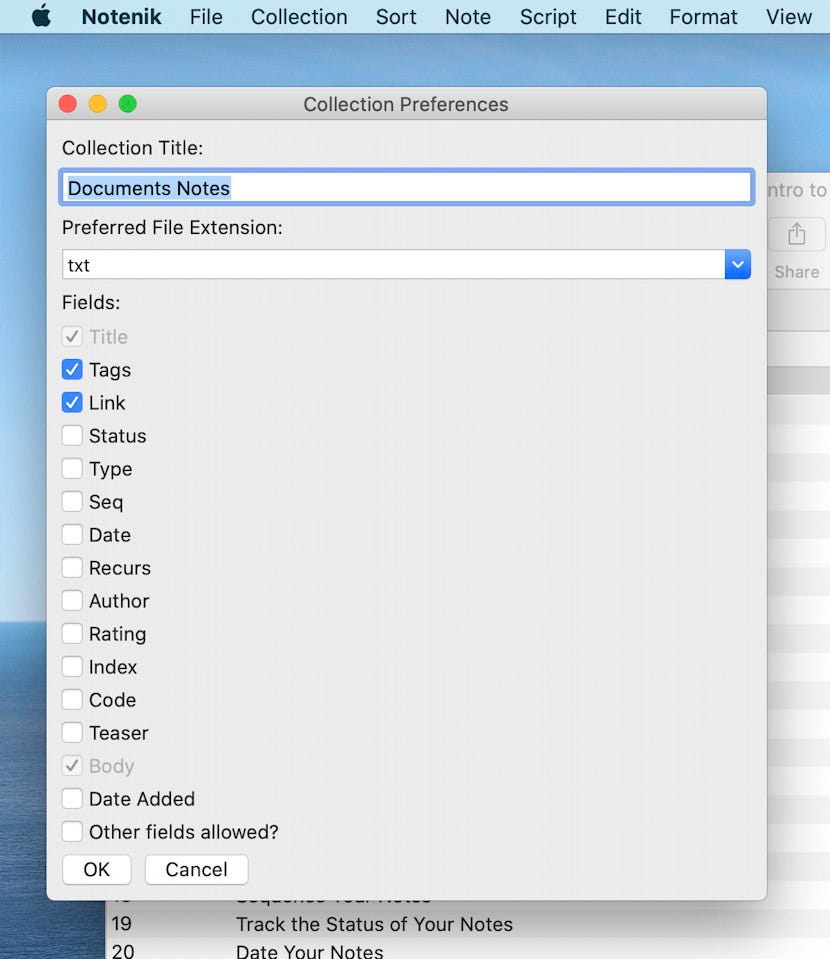The image size is (830, 959).
Task: Open the Format menu
Action: (x=703, y=17)
